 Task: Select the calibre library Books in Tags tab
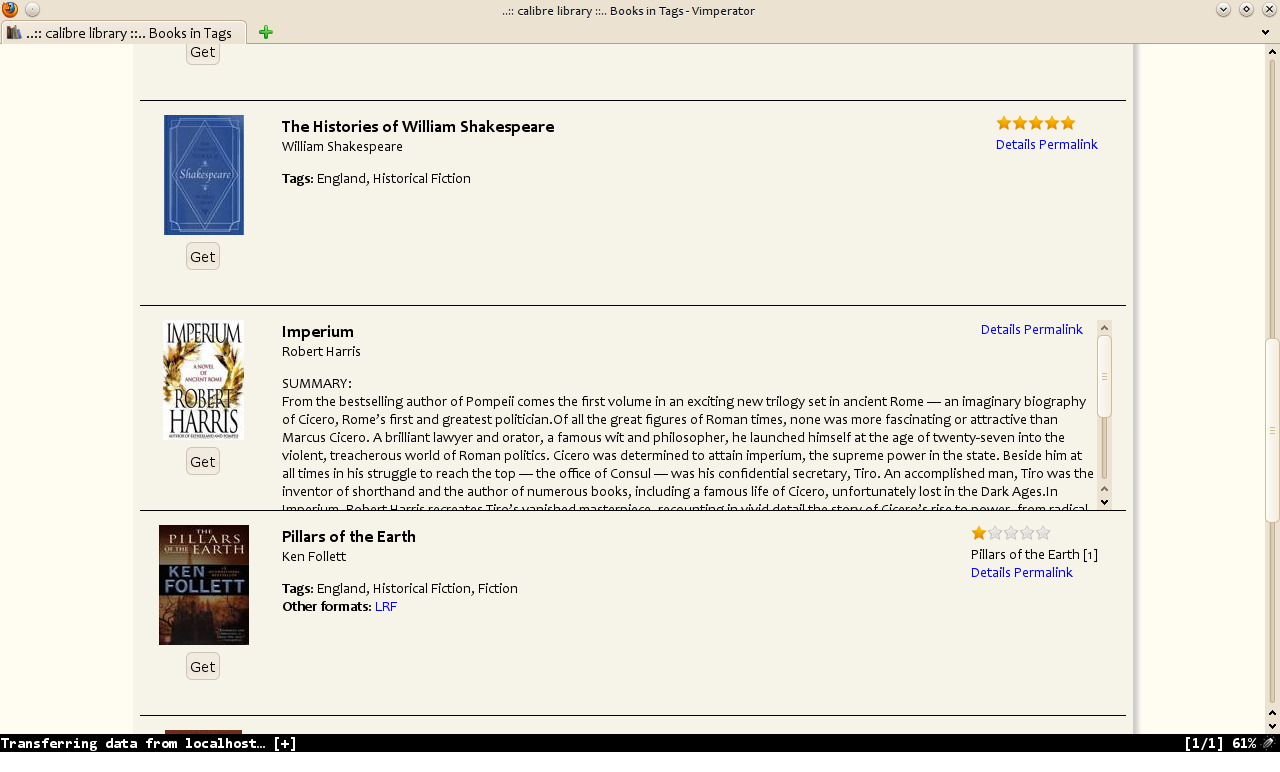tap(129, 33)
